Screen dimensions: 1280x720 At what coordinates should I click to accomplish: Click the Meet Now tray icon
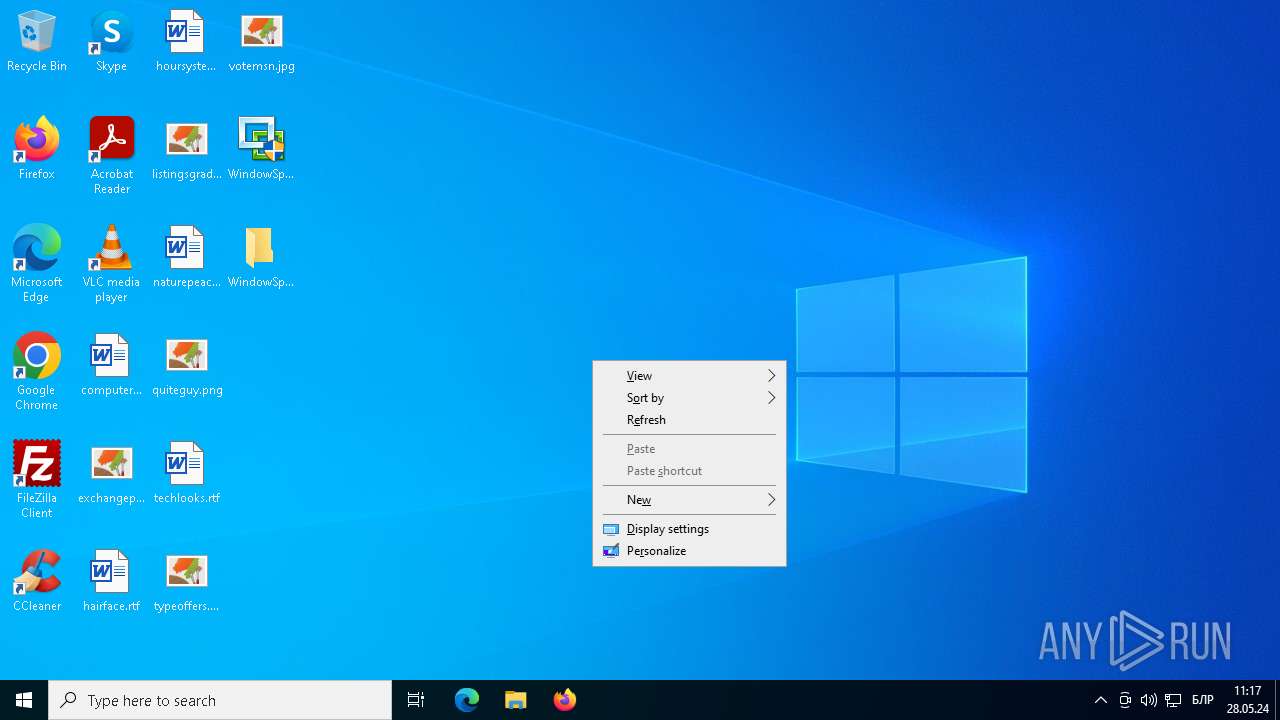(1125, 700)
